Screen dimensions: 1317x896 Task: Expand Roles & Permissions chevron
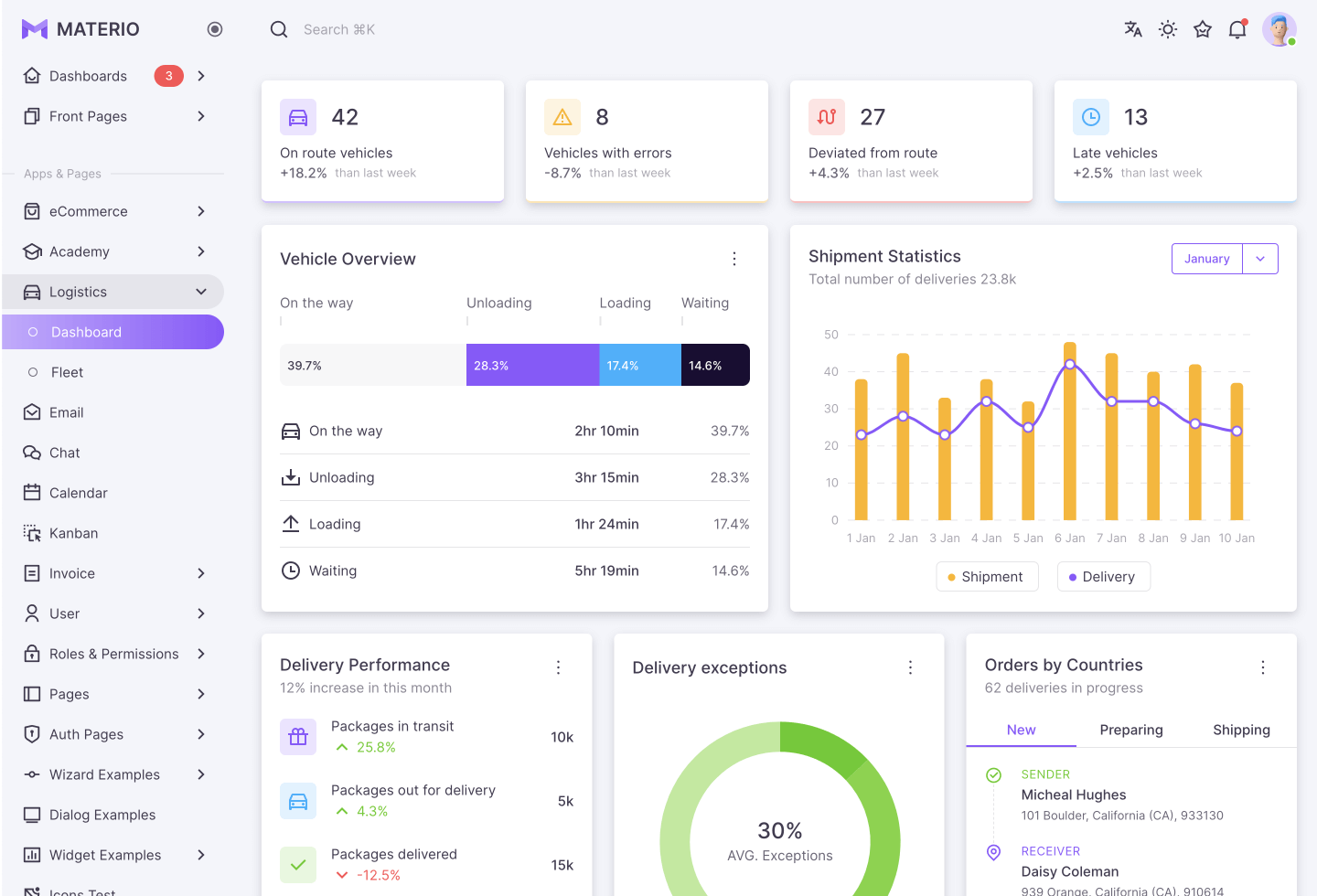pos(201,654)
